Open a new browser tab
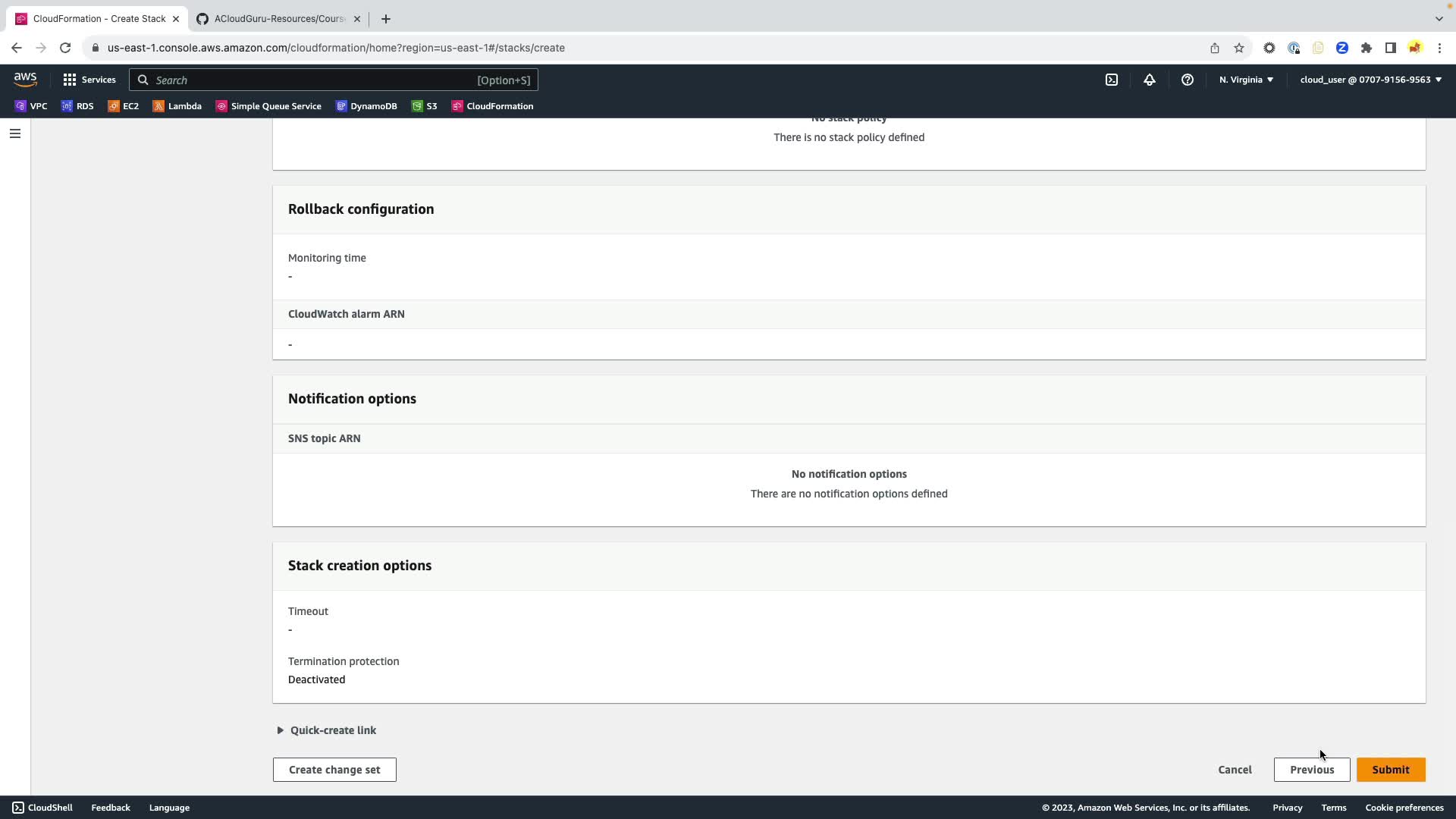The width and height of the screenshot is (1456, 819). click(385, 19)
